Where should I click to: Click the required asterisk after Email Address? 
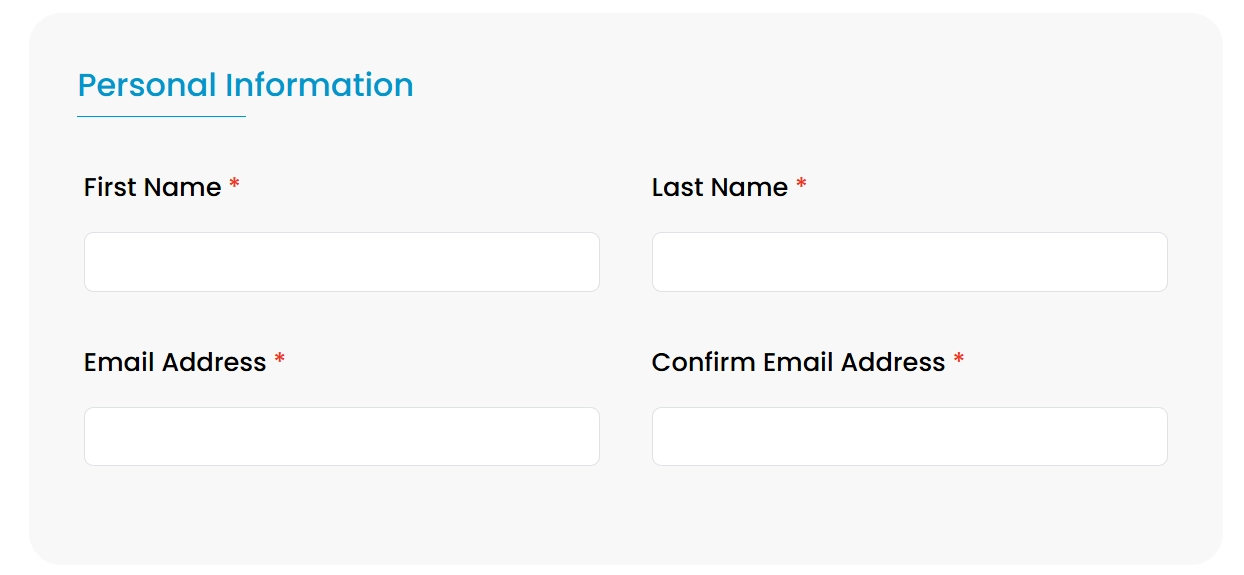(x=280, y=359)
